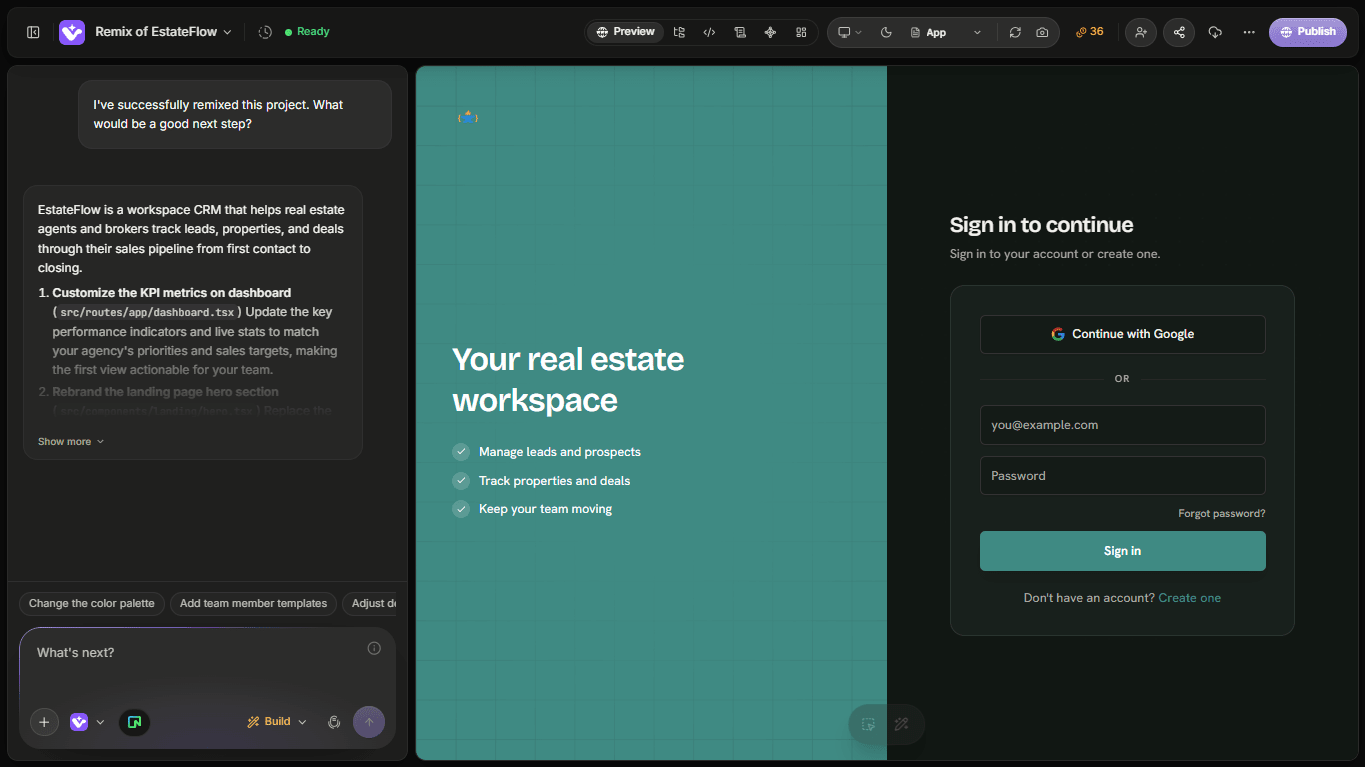Click the src/routes/app/dashboard.tsx file path
This screenshot has width=1365, height=767.
click(147, 313)
